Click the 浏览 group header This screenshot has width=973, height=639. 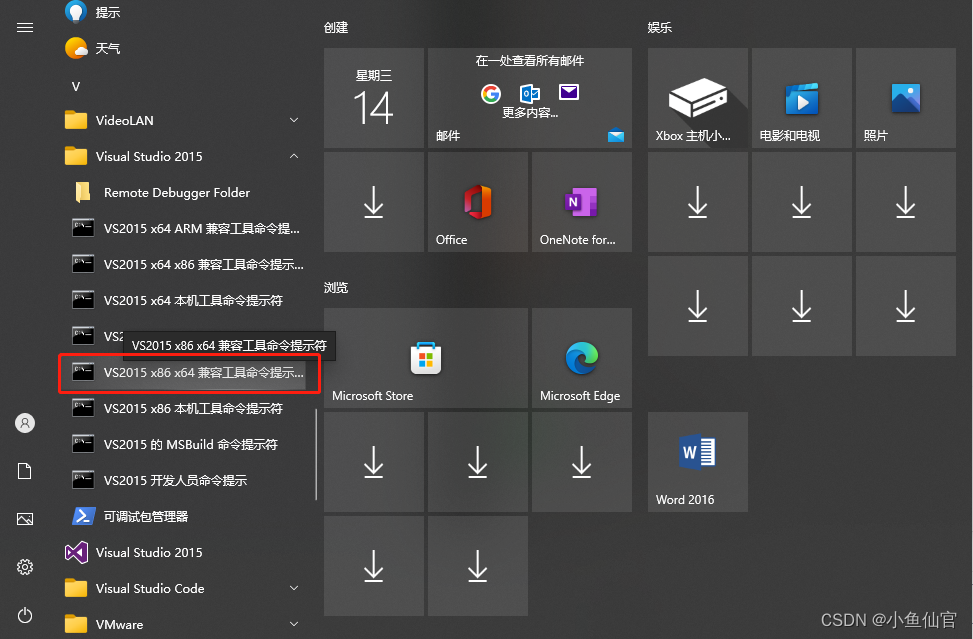(336, 287)
